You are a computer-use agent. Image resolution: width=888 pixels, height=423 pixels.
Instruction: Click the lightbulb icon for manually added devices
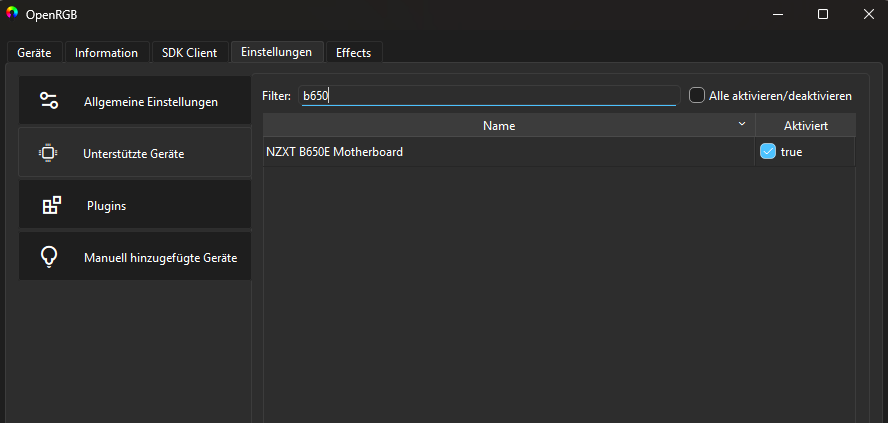click(49, 257)
